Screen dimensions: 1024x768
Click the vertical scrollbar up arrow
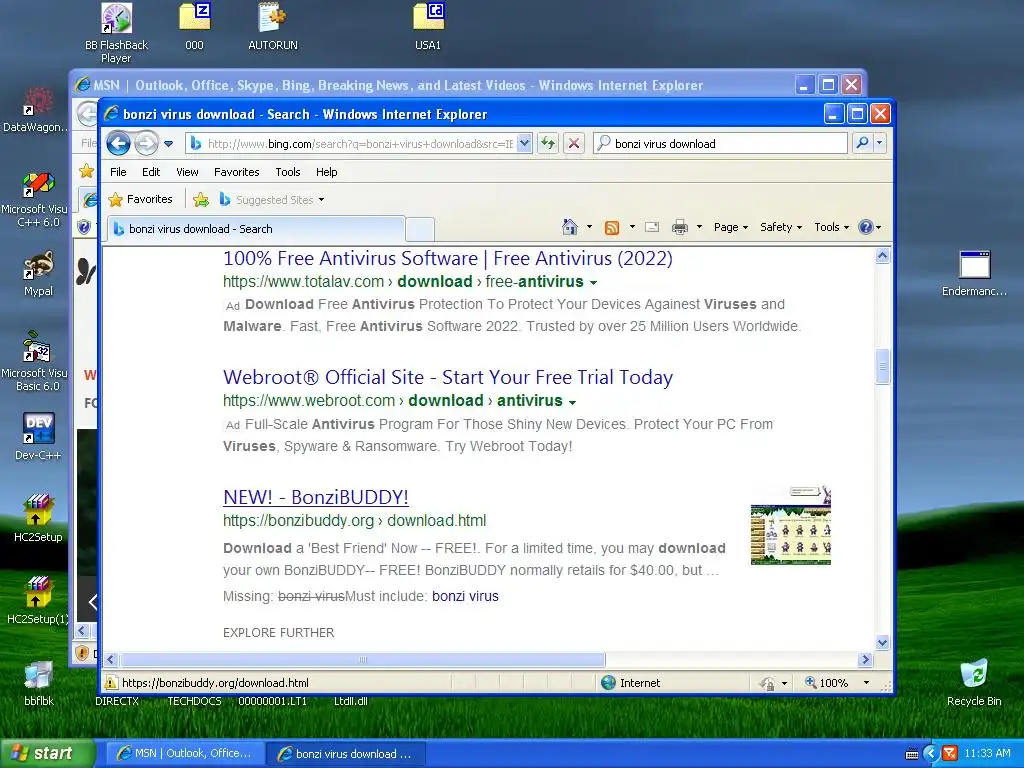(x=882, y=256)
